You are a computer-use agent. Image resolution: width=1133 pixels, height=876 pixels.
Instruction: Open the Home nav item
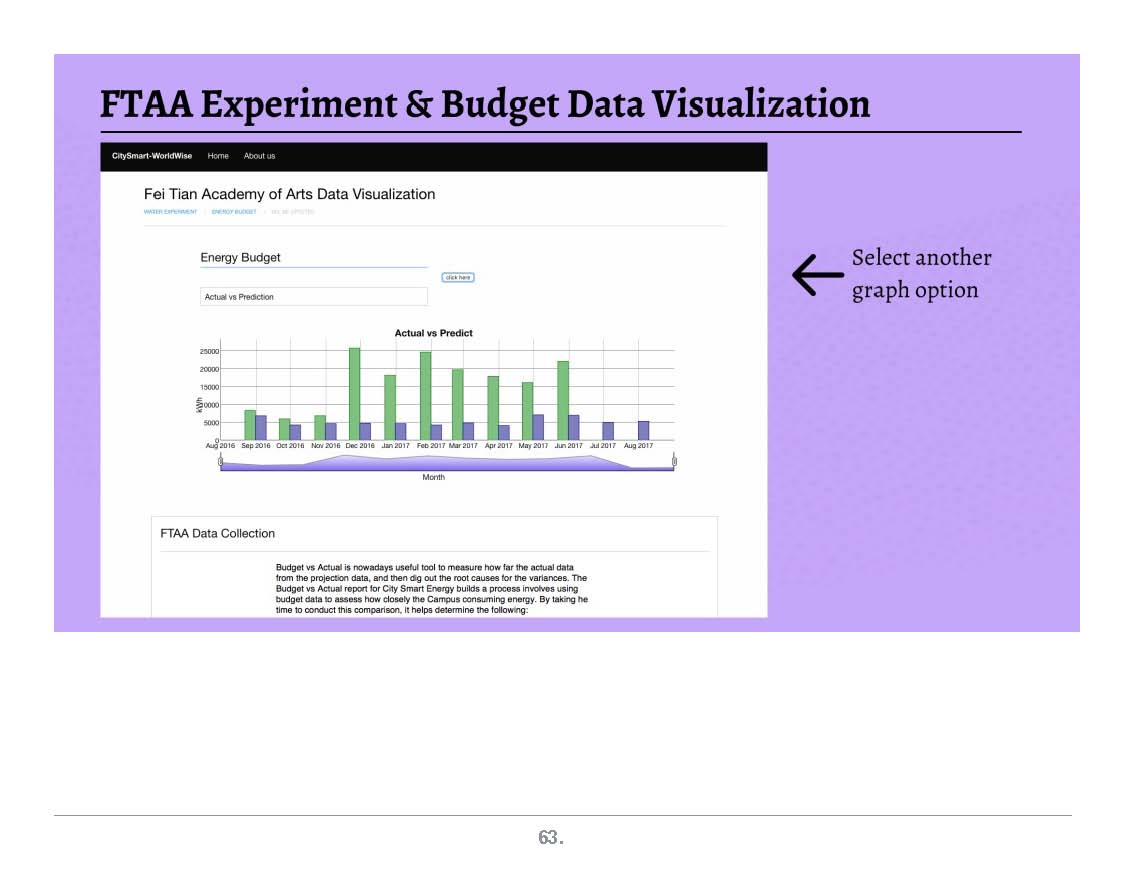coord(218,156)
